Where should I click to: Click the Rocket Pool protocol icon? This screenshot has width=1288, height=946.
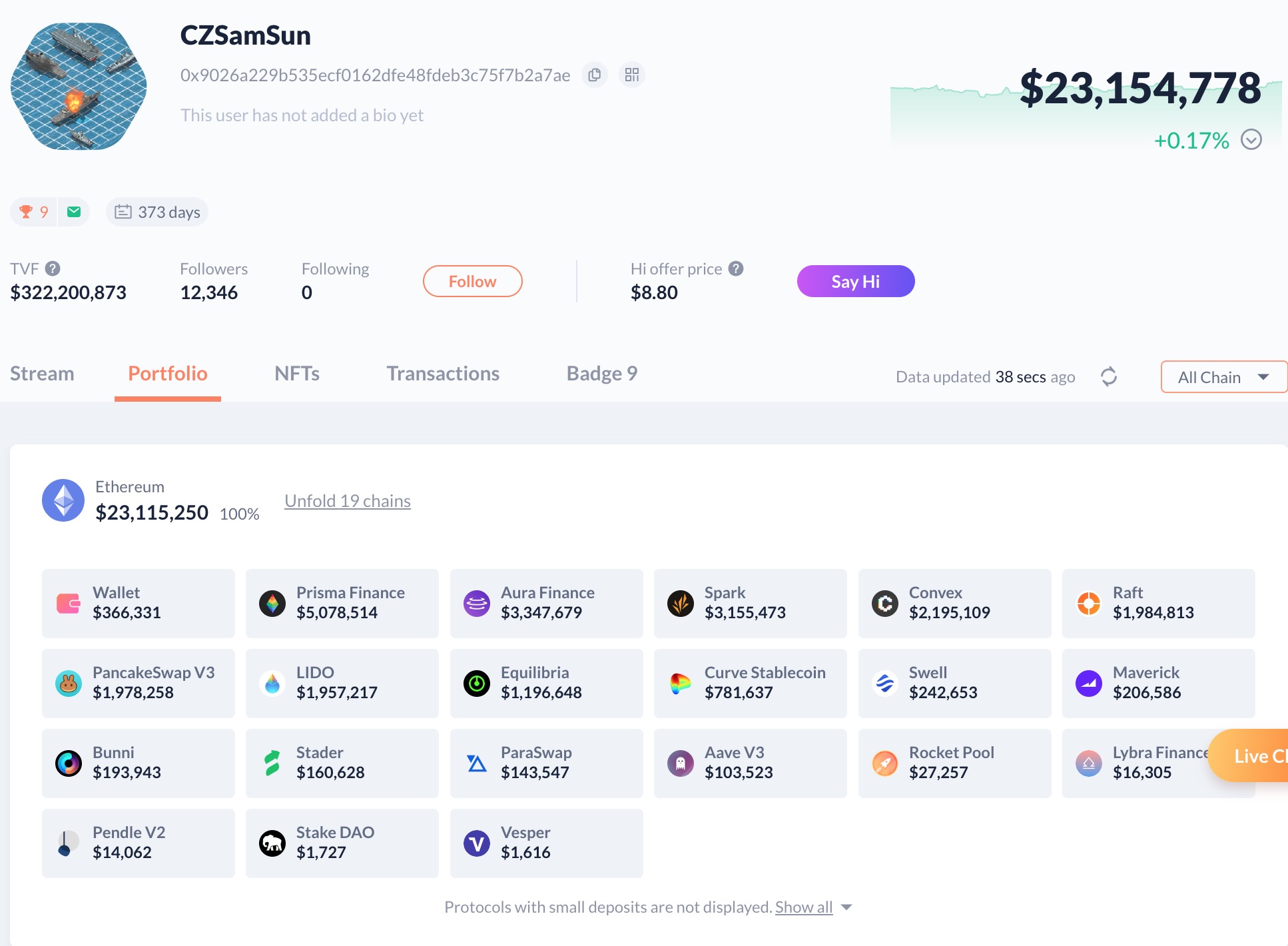884,762
